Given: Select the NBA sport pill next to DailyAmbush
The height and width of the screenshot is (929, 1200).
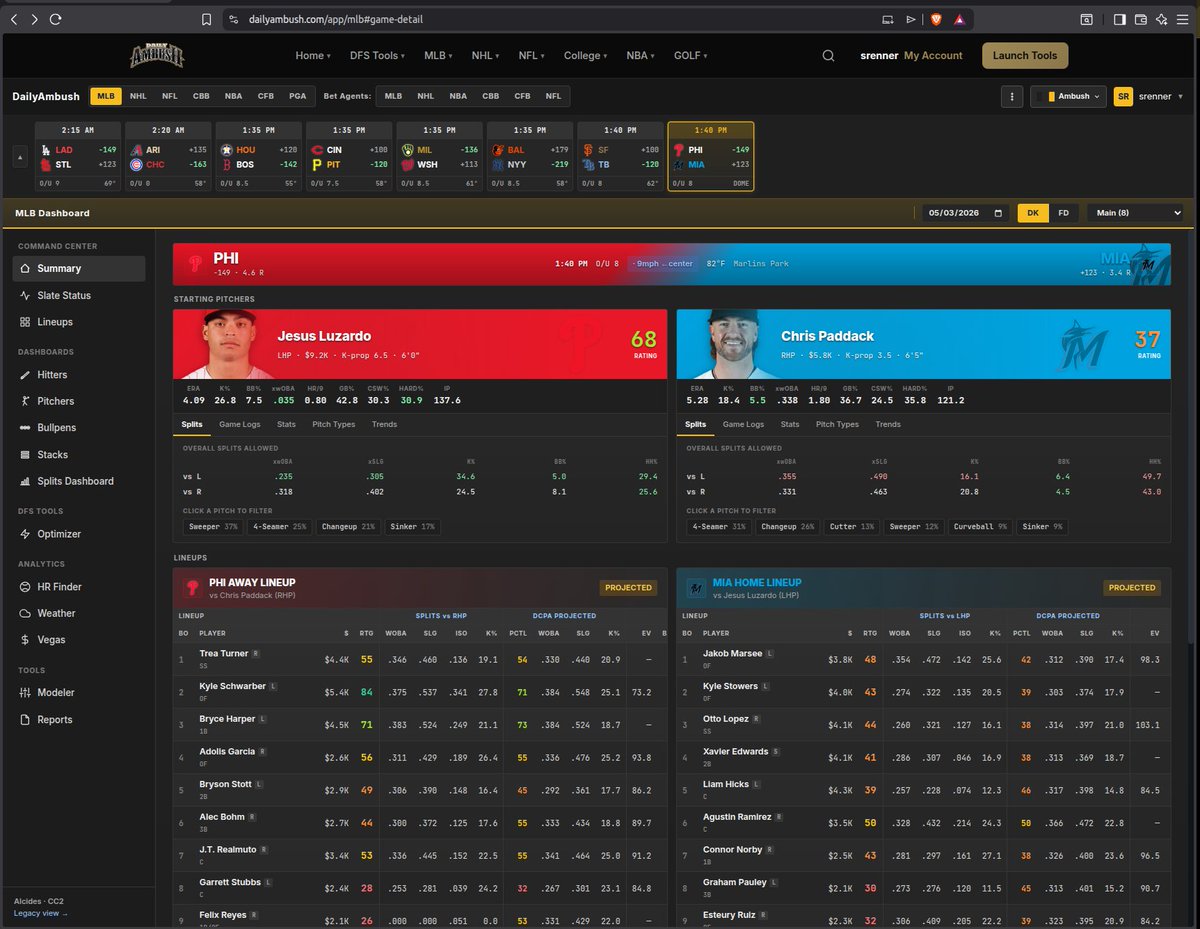Looking at the screenshot, I should point(233,96).
